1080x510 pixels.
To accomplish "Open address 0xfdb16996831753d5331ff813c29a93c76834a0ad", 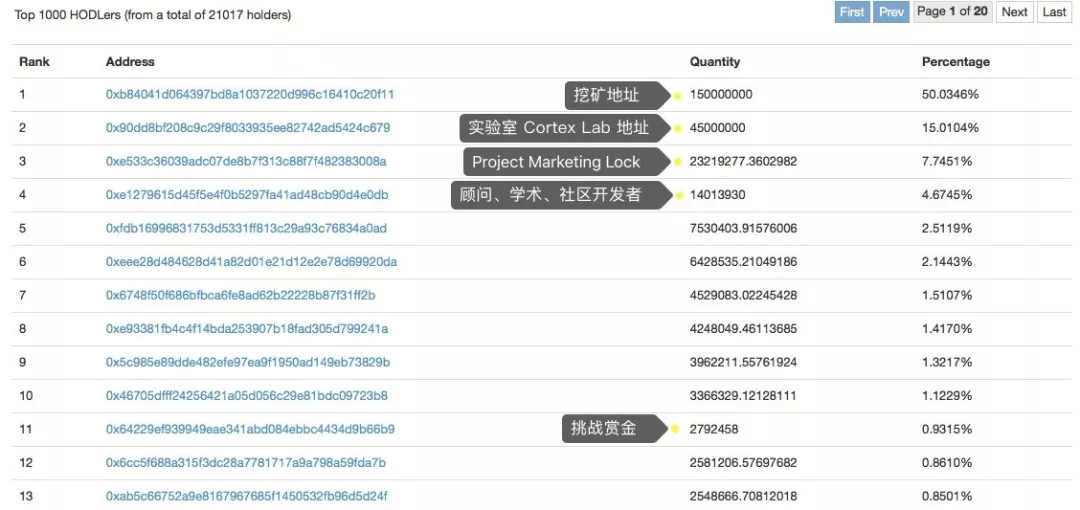I will [246, 228].
